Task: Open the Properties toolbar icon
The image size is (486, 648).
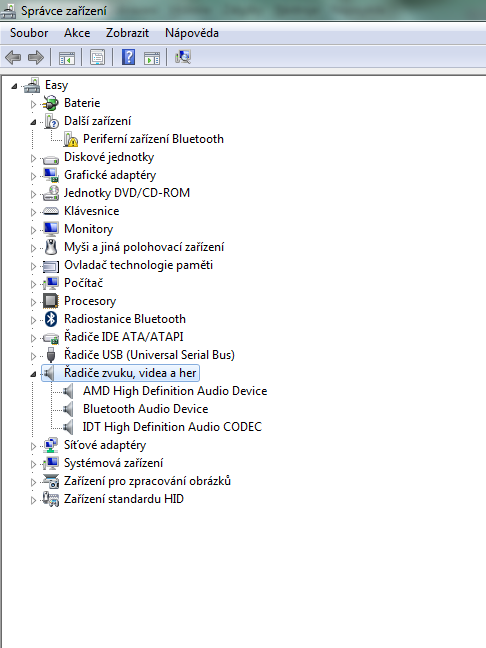Action: (x=98, y=57)
